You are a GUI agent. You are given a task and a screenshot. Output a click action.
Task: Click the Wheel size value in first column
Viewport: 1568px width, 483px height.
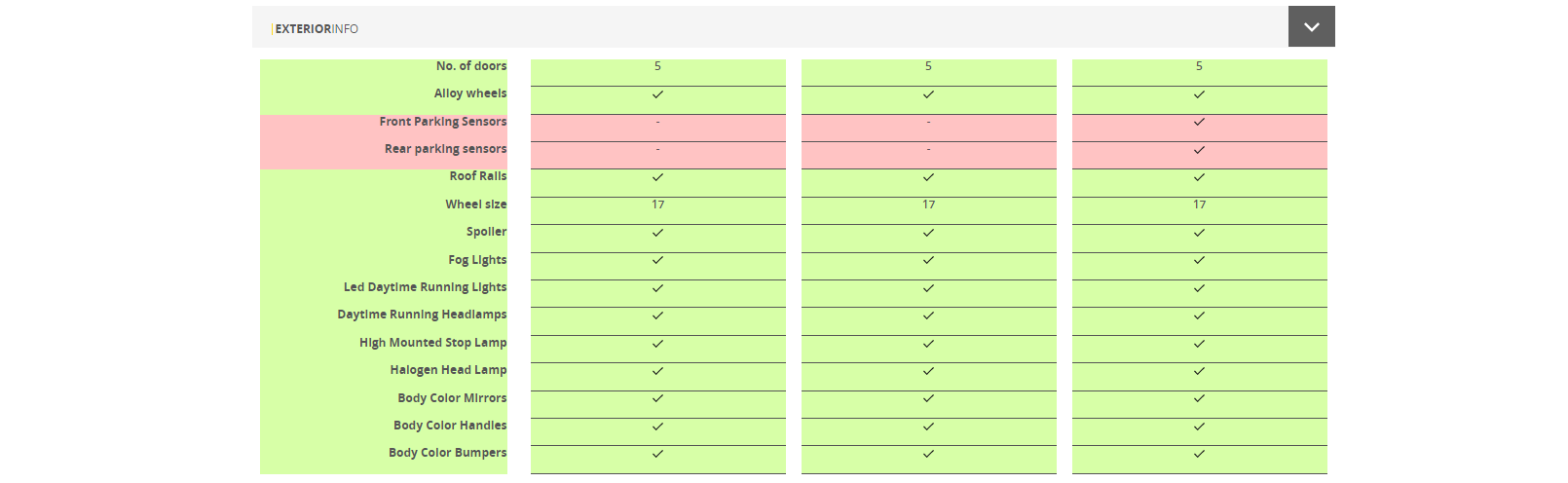657,204
